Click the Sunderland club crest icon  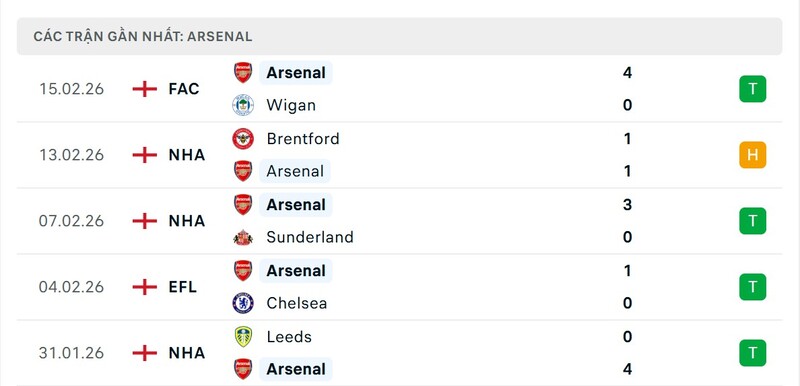pos(243,237)
